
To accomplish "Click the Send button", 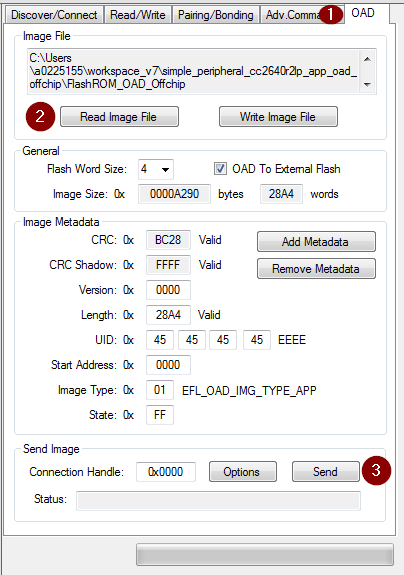I will pos(326,472).
